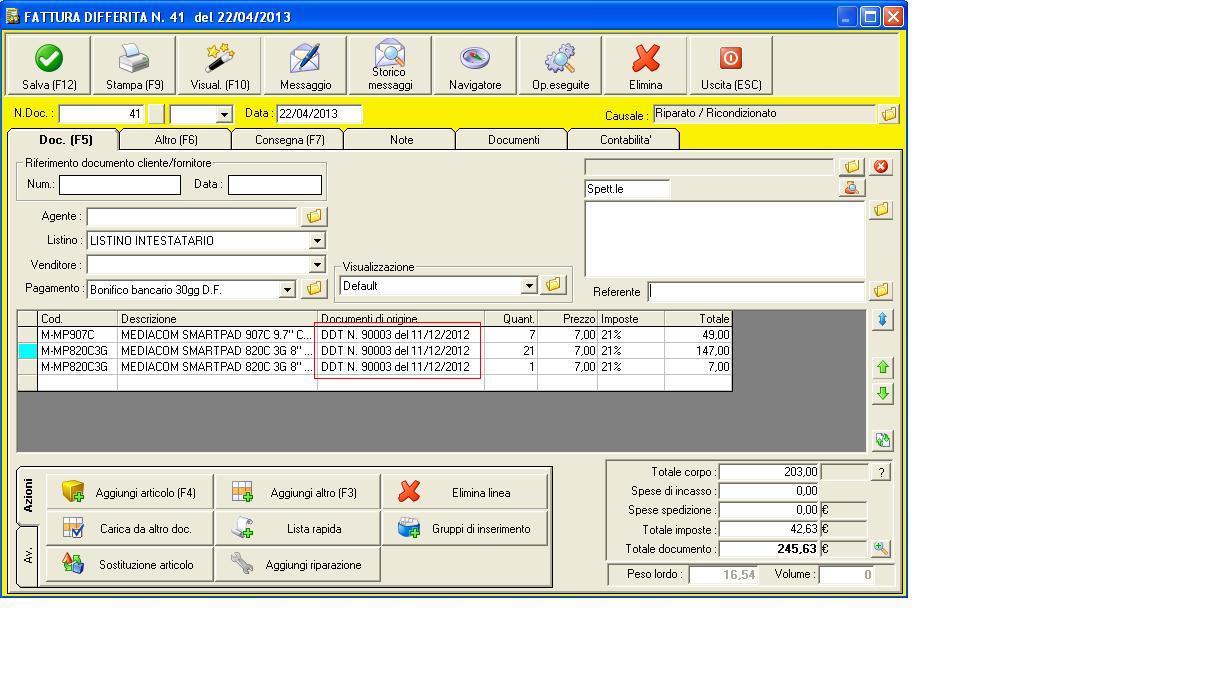
Task: Print document with Stampa (F9)
Action: (134, 66)
